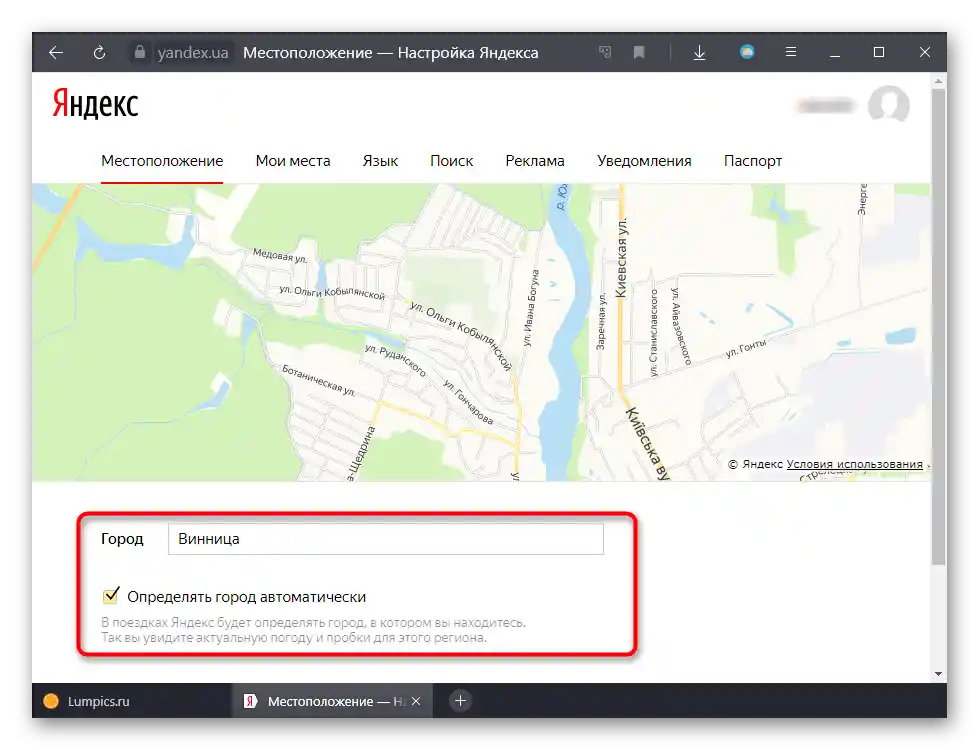This screenshot has height=750, width=979.
Task: Click the Город input field with Винница
Action: coord(386,539)
